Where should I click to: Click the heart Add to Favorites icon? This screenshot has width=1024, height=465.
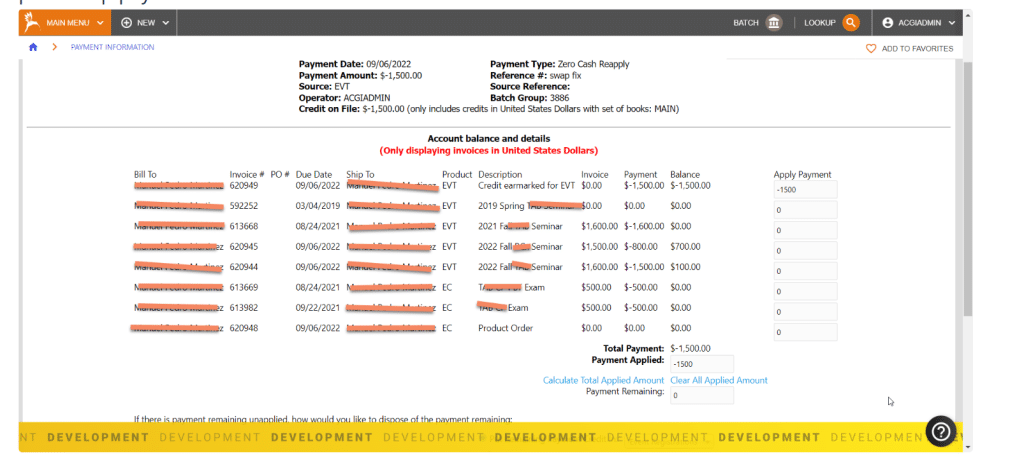pos(871,48)
